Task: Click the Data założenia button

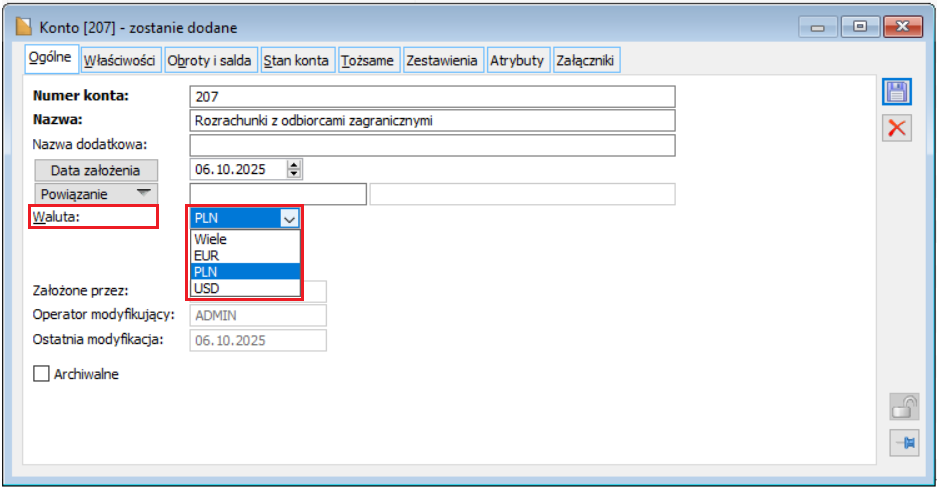Action: point(96,170)
